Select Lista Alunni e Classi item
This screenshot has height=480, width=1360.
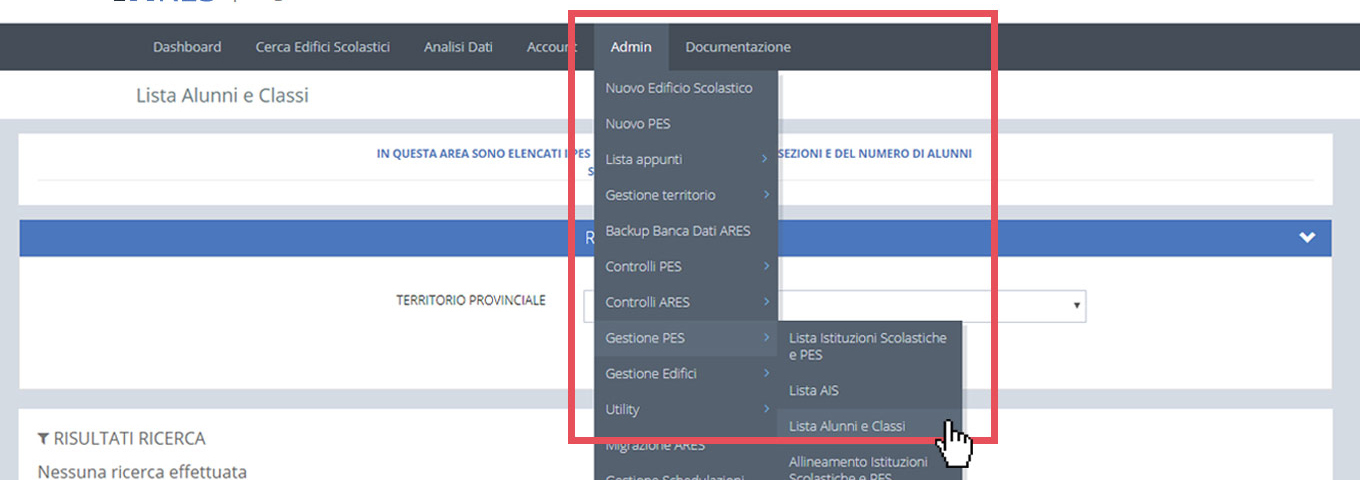click(869, 426)
